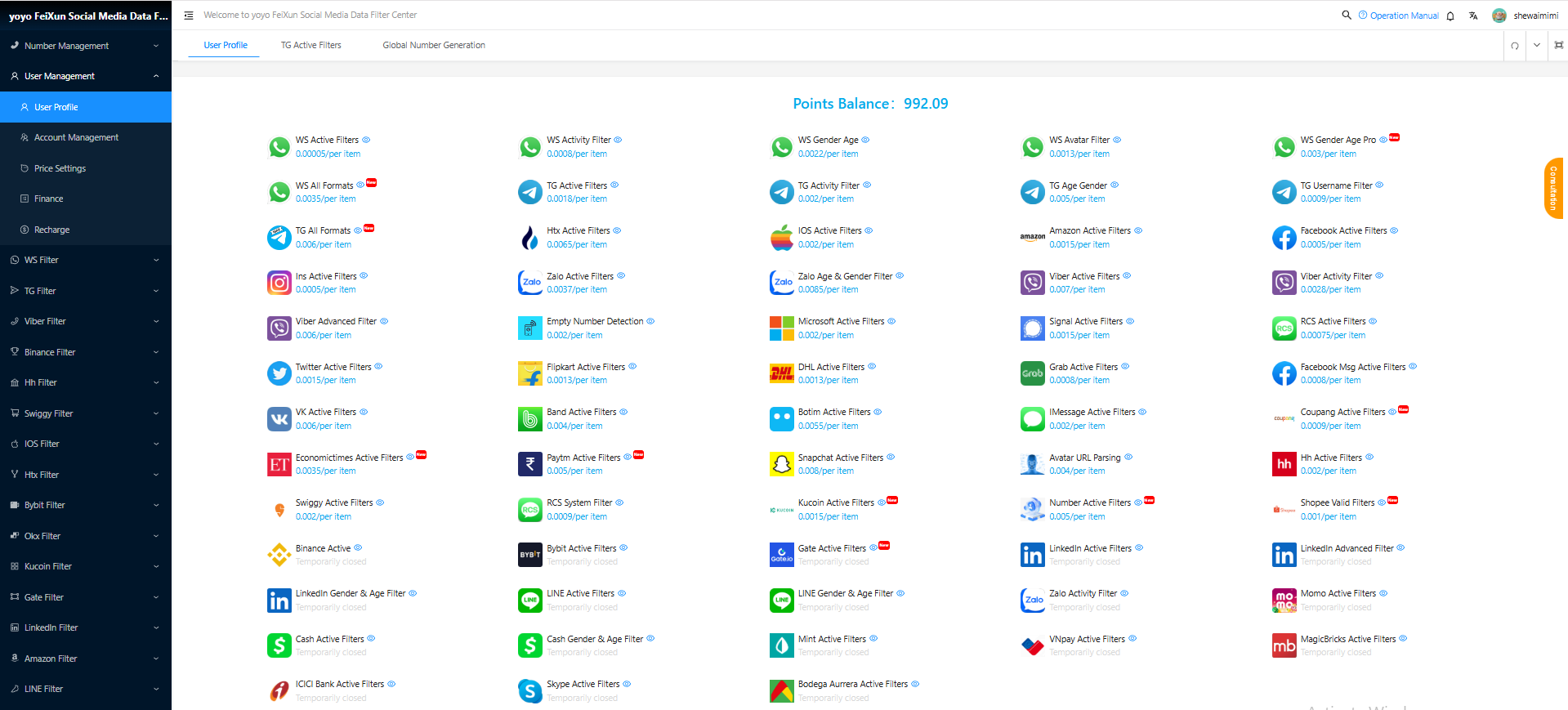
Task: Expand Number Management sidebar section
Action: point(86,46)
